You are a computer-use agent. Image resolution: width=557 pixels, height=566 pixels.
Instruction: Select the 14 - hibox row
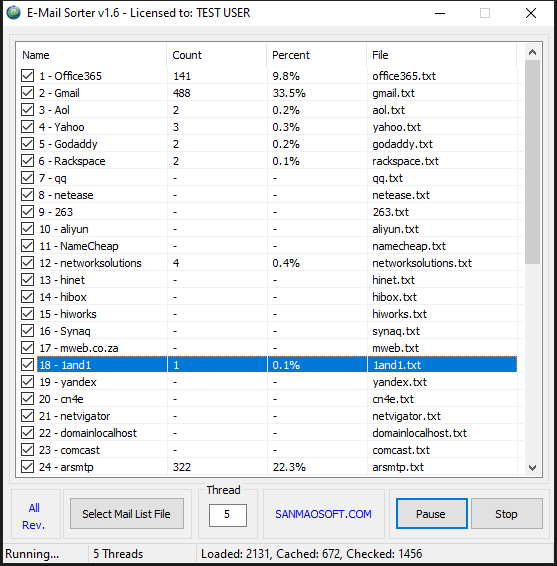(267, 297)
